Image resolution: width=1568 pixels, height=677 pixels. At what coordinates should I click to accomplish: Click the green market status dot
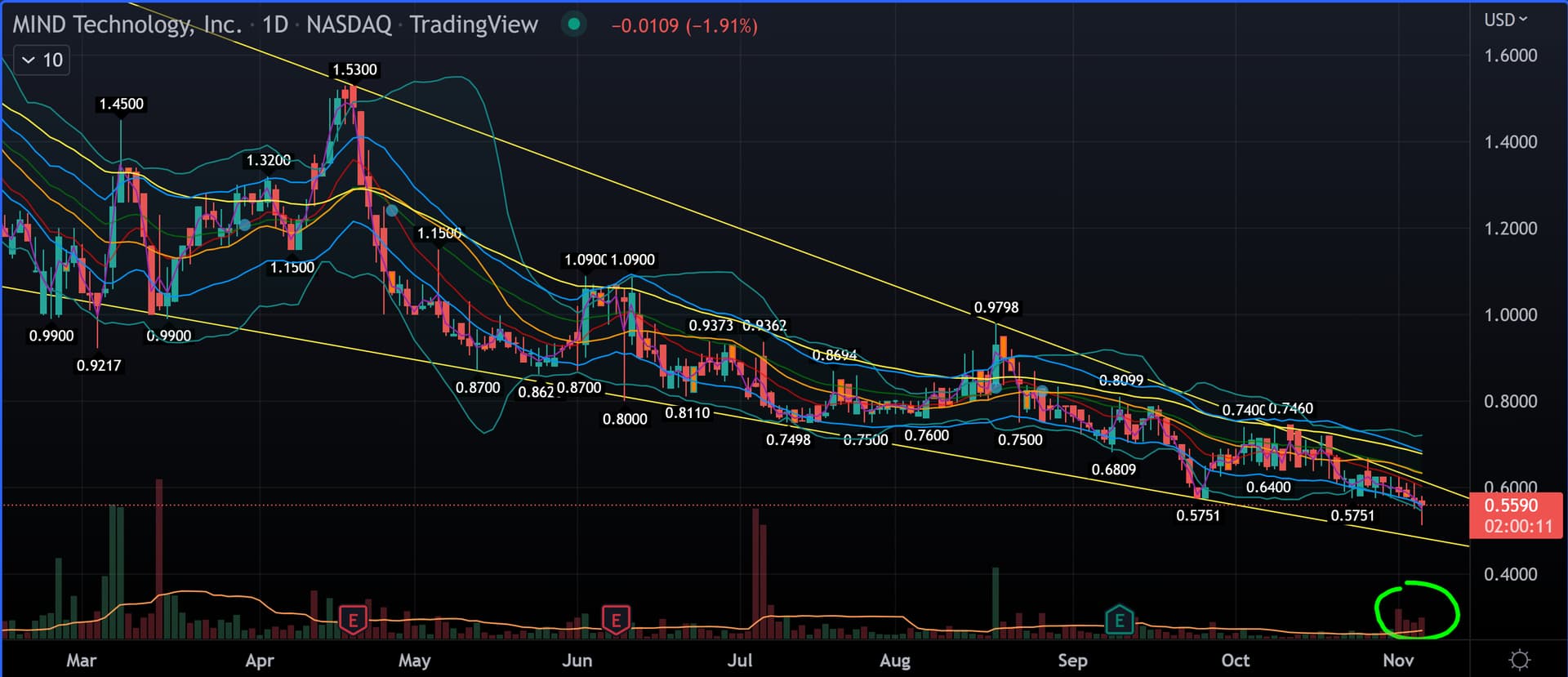(574, 24)
